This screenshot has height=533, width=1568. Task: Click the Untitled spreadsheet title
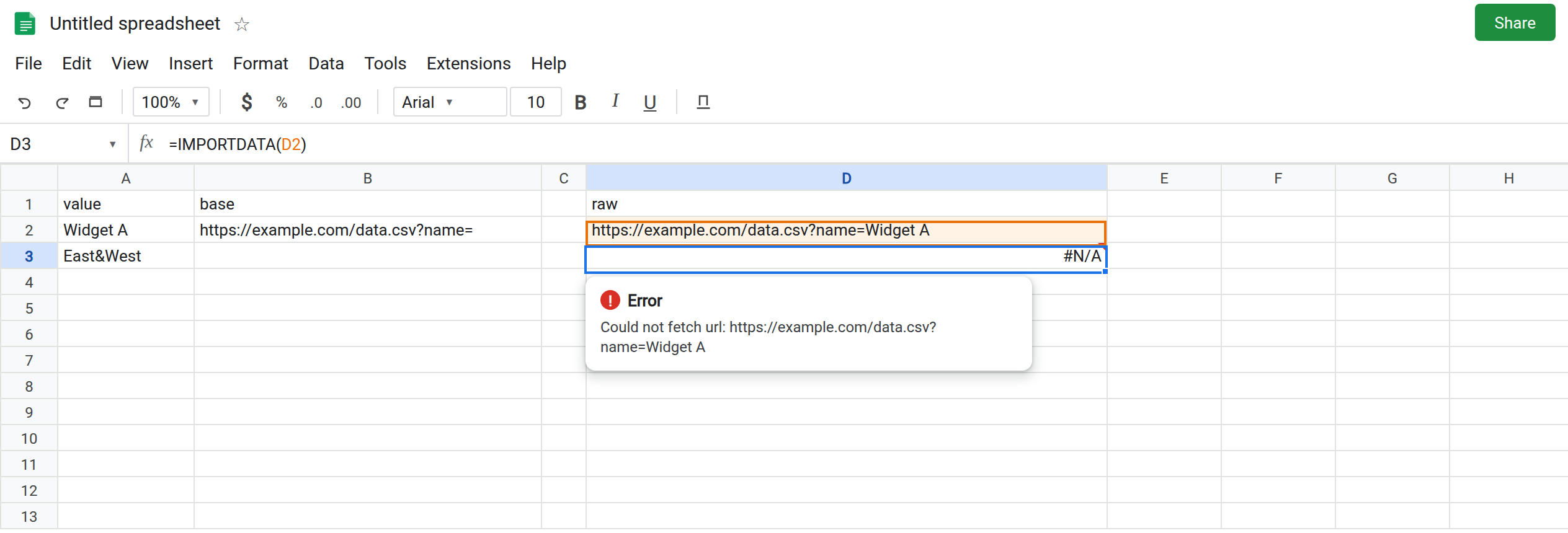pos(135,24)
